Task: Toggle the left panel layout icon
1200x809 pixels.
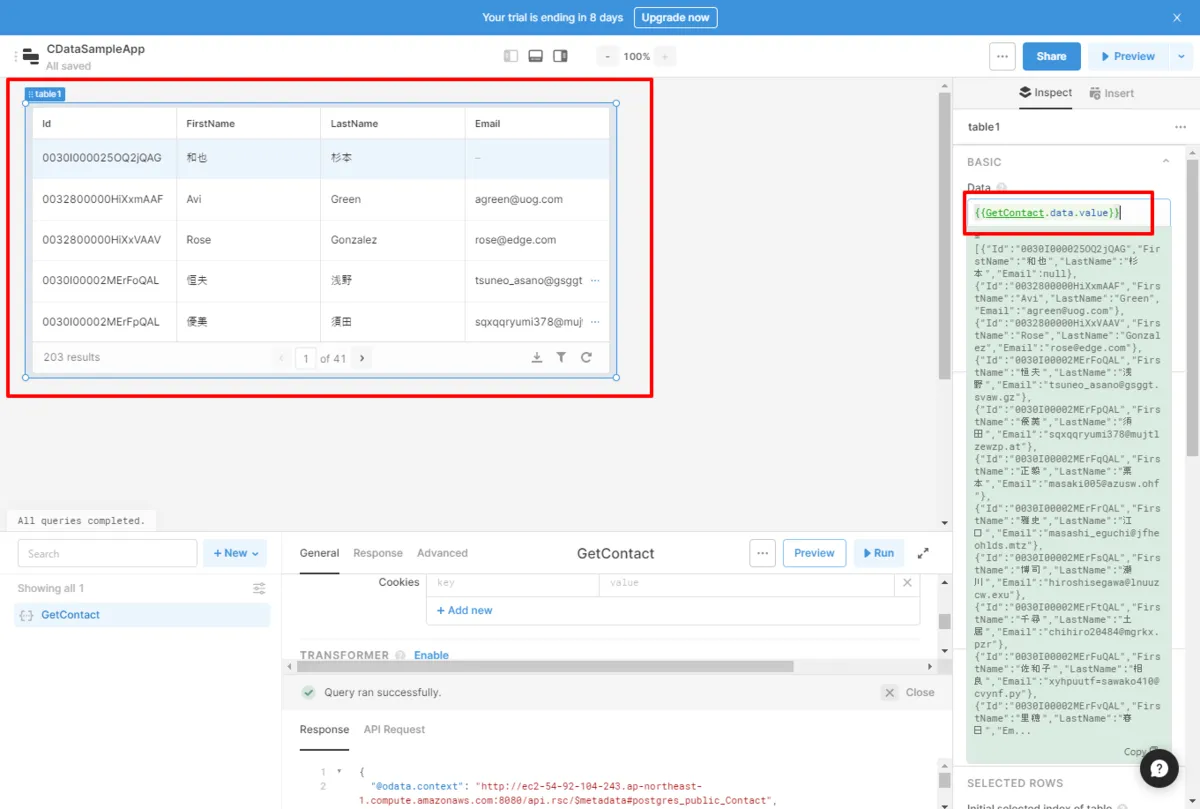Action: 511,56
